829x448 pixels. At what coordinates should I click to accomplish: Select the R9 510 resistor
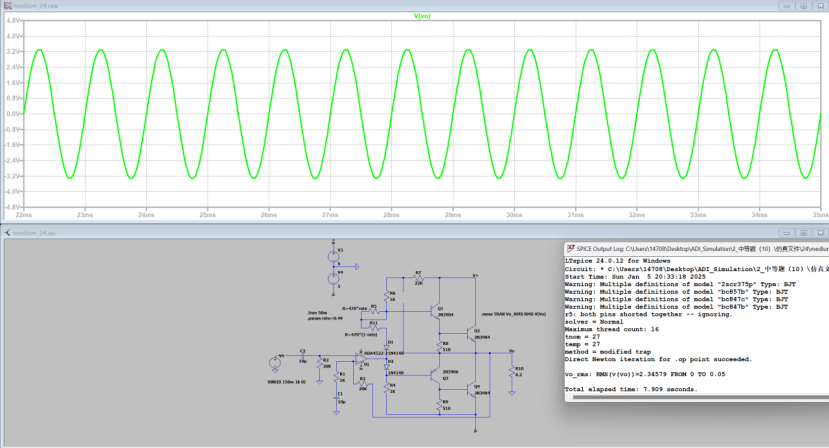[x=439, y=406]
